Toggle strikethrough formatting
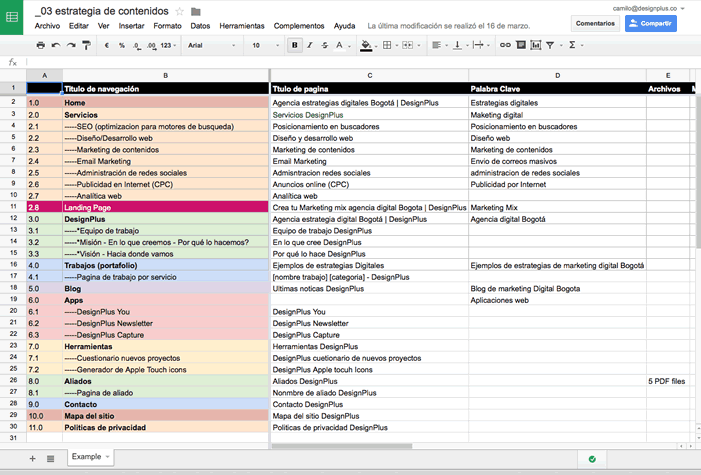Screen dimensions: 701x475 tap(325, 45)
